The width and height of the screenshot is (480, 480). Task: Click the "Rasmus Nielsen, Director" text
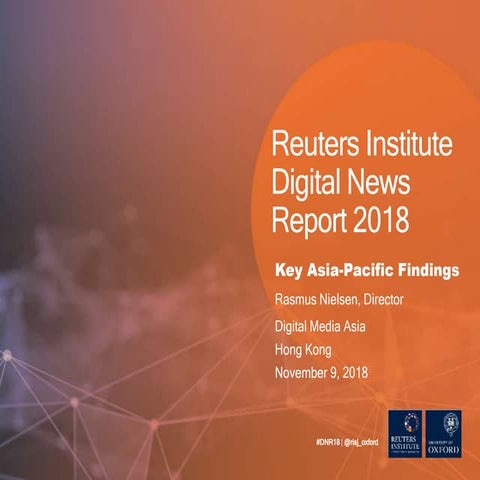point(339,300)
